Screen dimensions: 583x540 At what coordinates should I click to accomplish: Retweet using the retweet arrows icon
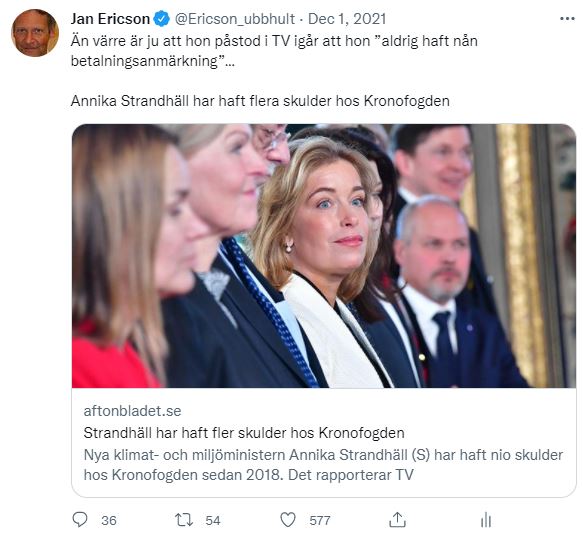184,520
